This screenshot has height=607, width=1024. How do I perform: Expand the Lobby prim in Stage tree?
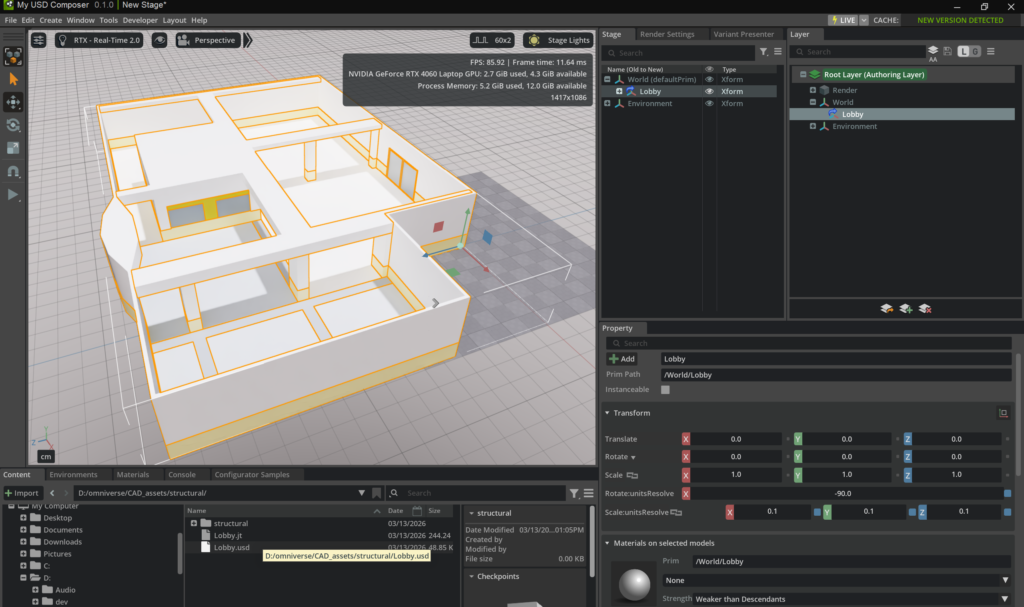click(620, 91)
